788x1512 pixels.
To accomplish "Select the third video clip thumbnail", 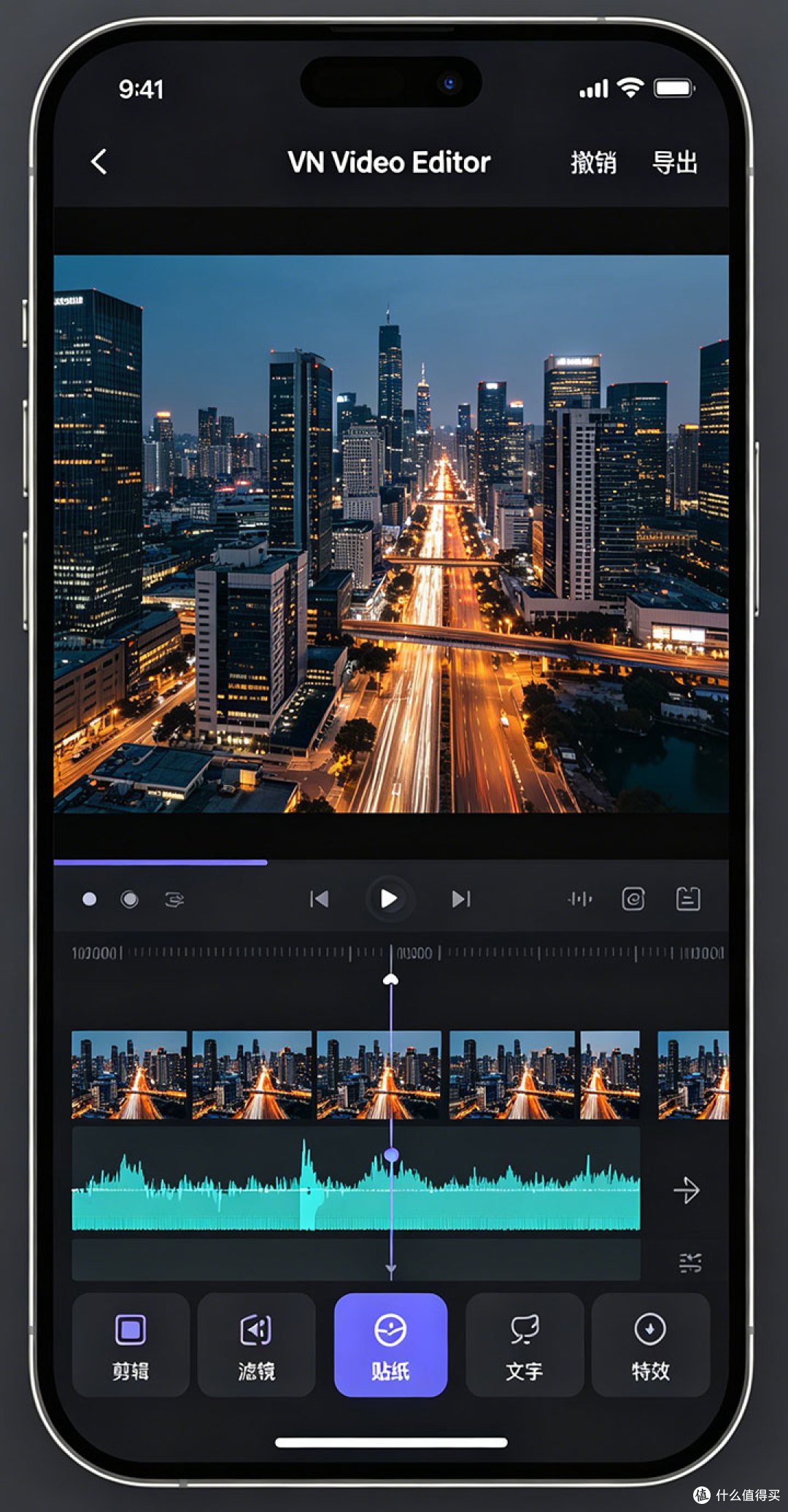I will (379, 1075).
